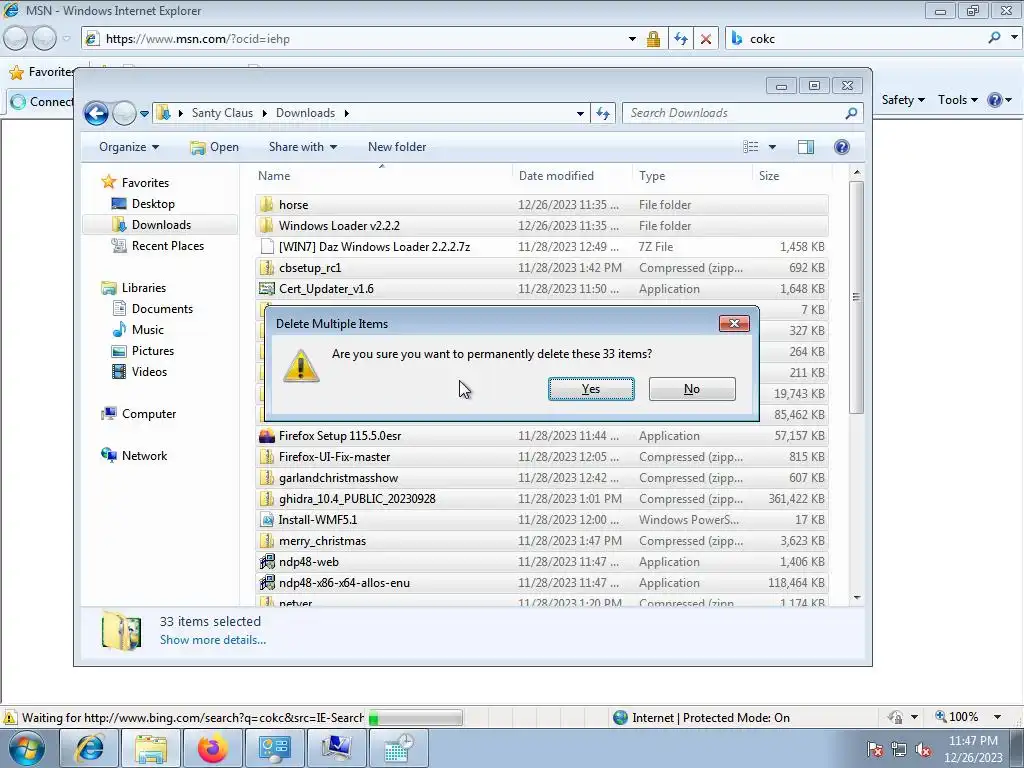Viewport: 1024px width, 768px height.
Task: Select Firefox-UI-Fix-master zip
Action: [x=542, y=456]
